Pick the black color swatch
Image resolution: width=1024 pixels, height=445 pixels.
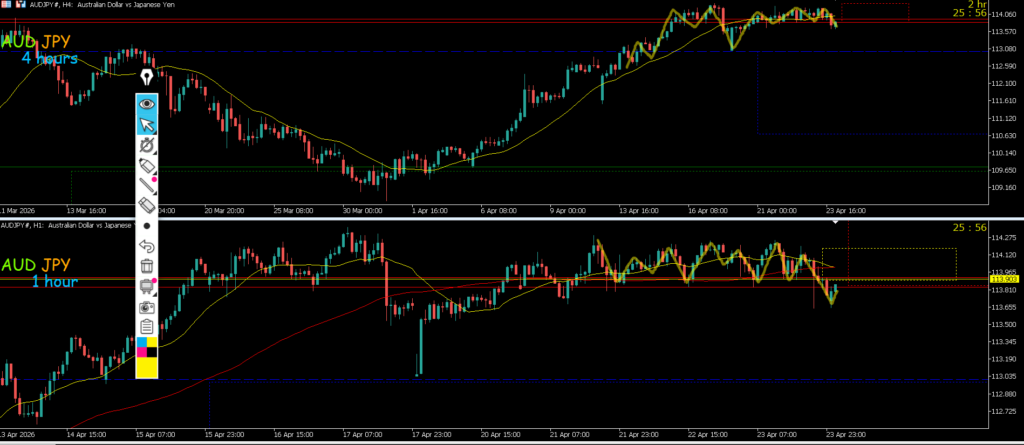tap(153, 352)
